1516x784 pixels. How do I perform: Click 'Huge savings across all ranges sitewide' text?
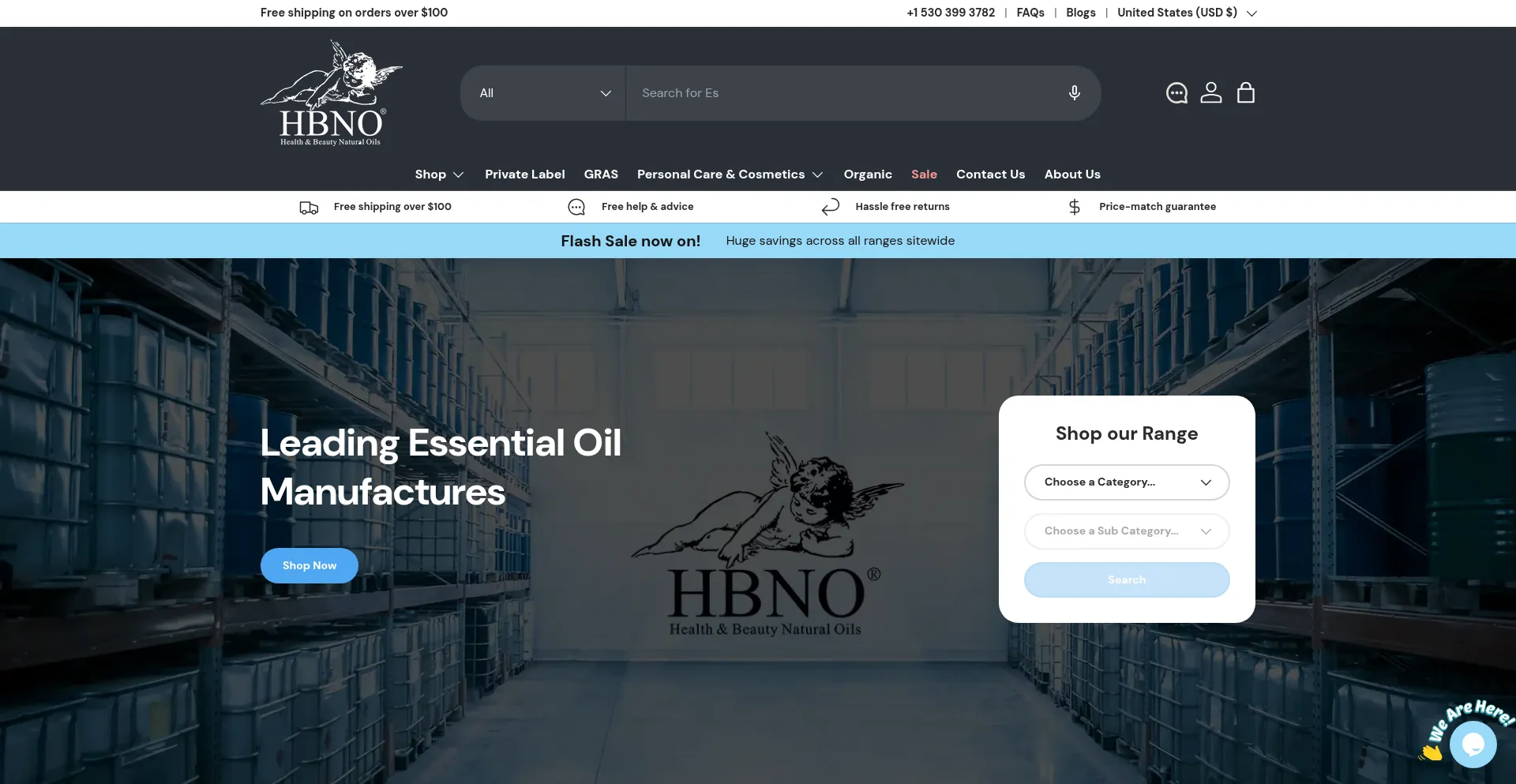840,241
